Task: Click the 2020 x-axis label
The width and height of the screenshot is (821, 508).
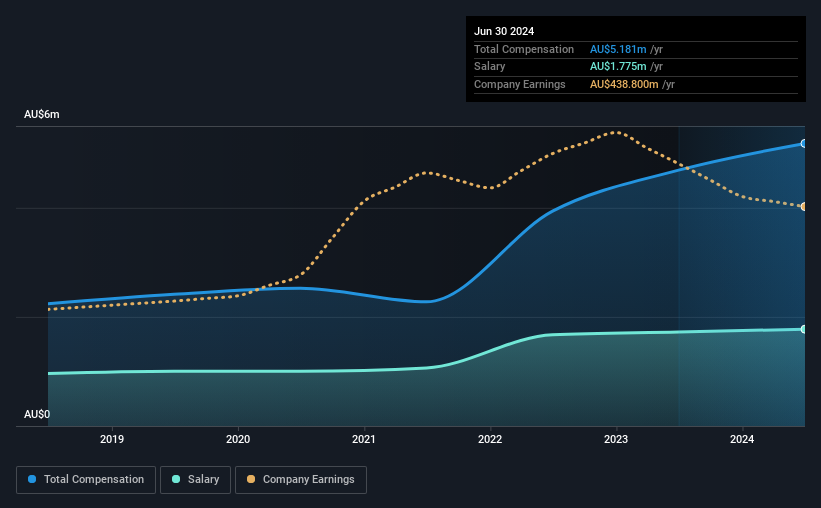Action: 238,439
